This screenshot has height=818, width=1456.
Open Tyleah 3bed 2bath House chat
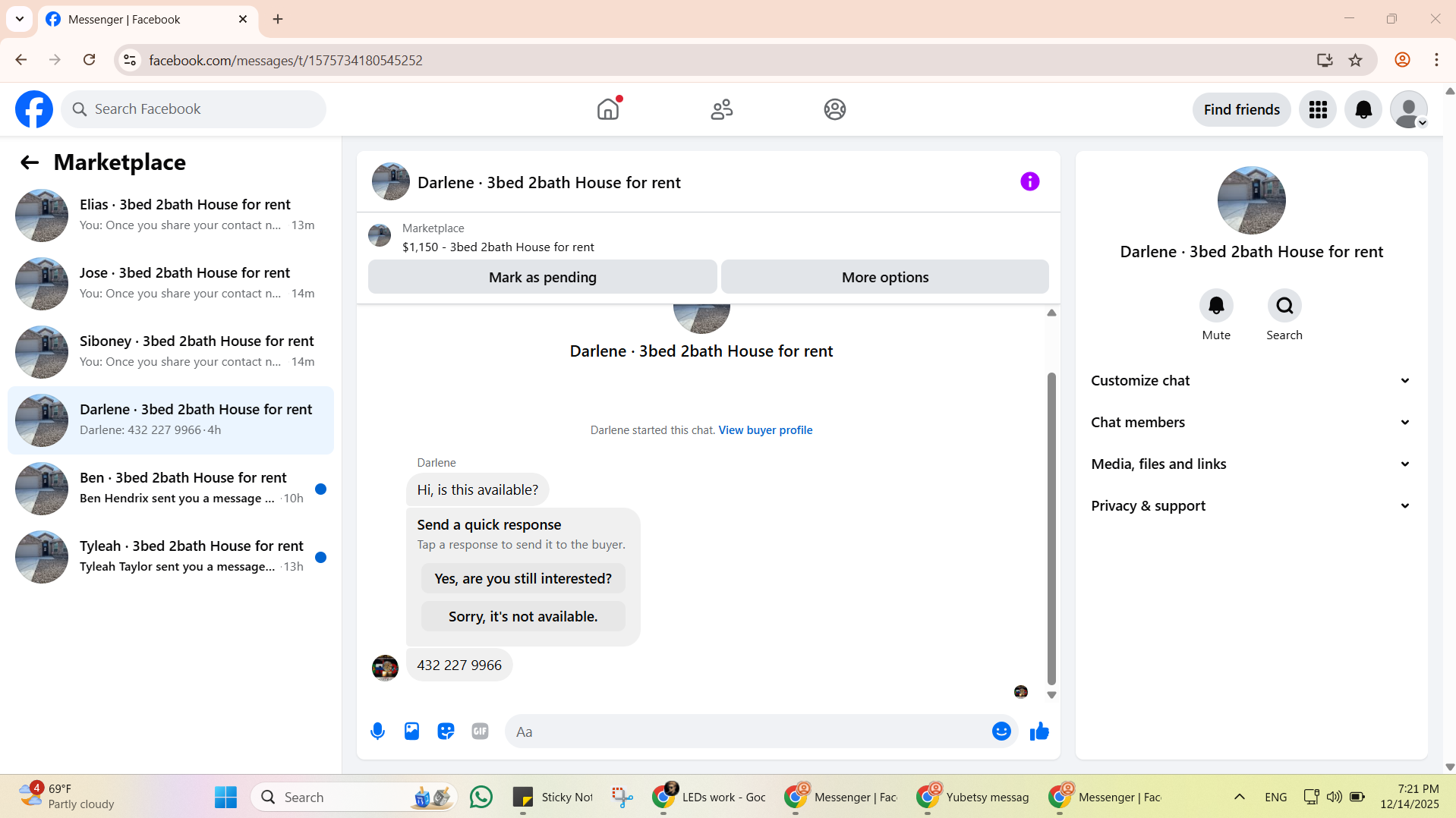point(171,557)
